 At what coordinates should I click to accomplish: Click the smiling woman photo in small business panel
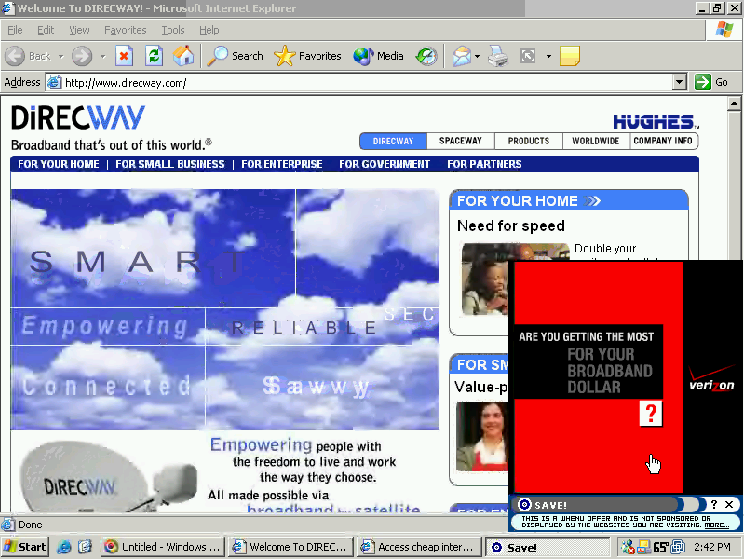(482, 437)
